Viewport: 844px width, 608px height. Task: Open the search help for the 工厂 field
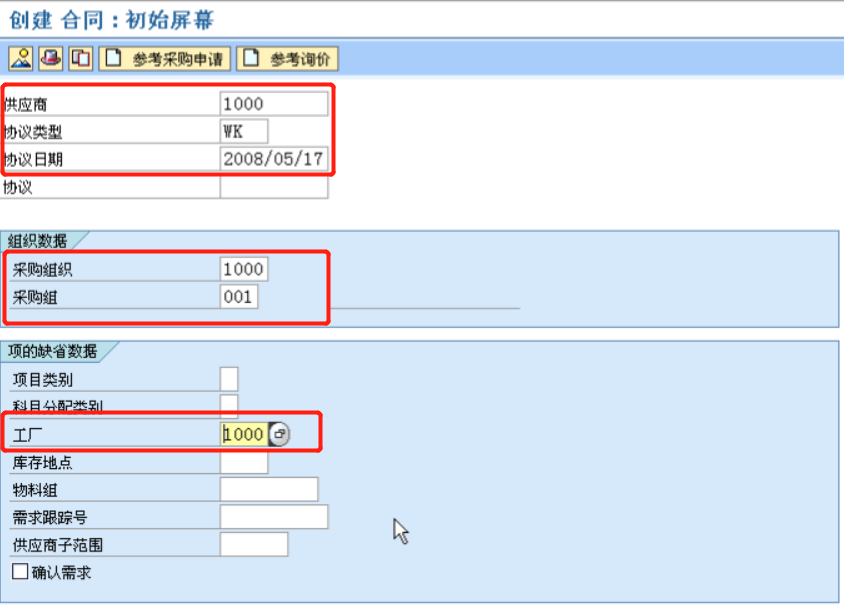281,434
